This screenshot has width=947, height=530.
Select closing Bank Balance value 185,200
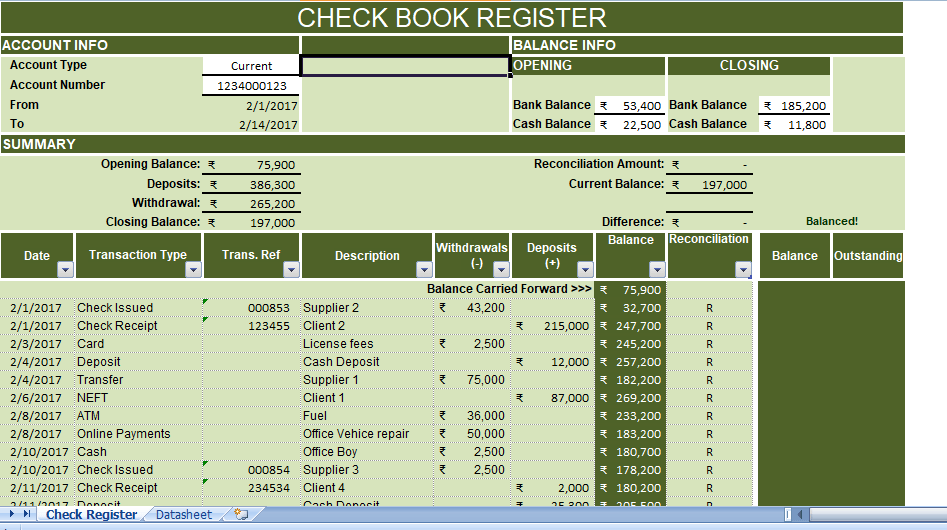click(x=794, y=106)
